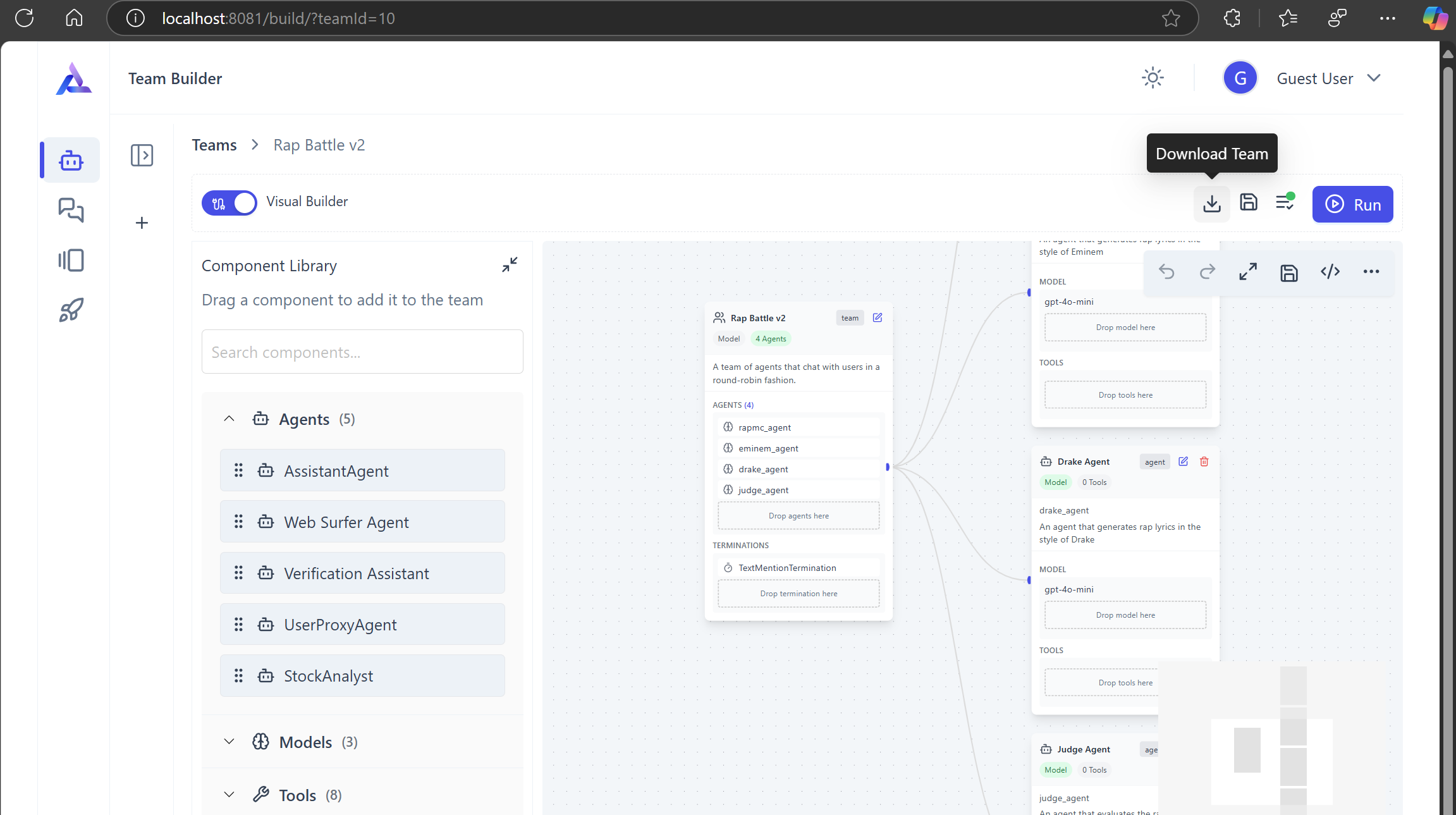This screenshot has width=1456, height=815.
Task: Click the browser address bar
Action: pyautogui.click(x=651, y=18)
